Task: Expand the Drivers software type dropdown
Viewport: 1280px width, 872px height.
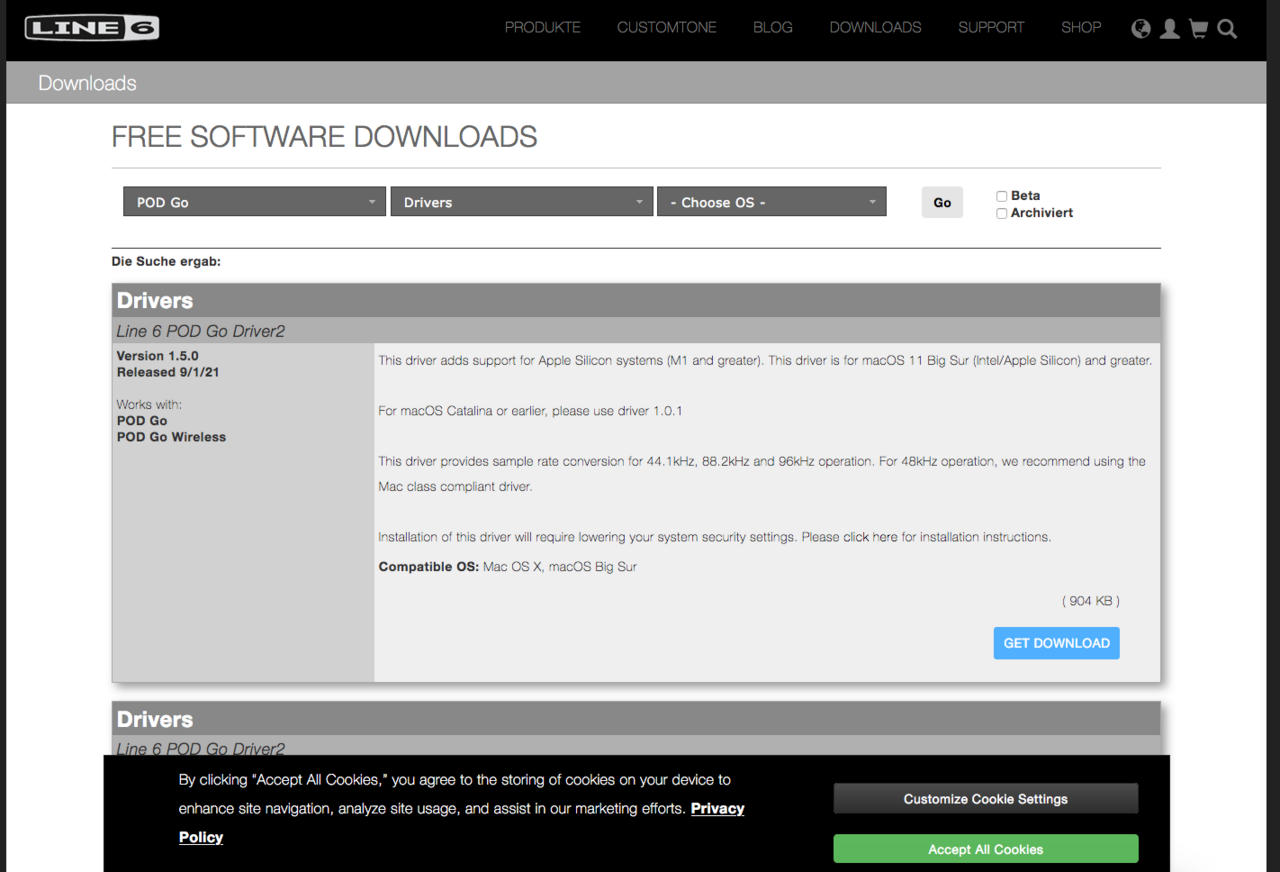Action: pyautogui.click(x=521, y=202)
